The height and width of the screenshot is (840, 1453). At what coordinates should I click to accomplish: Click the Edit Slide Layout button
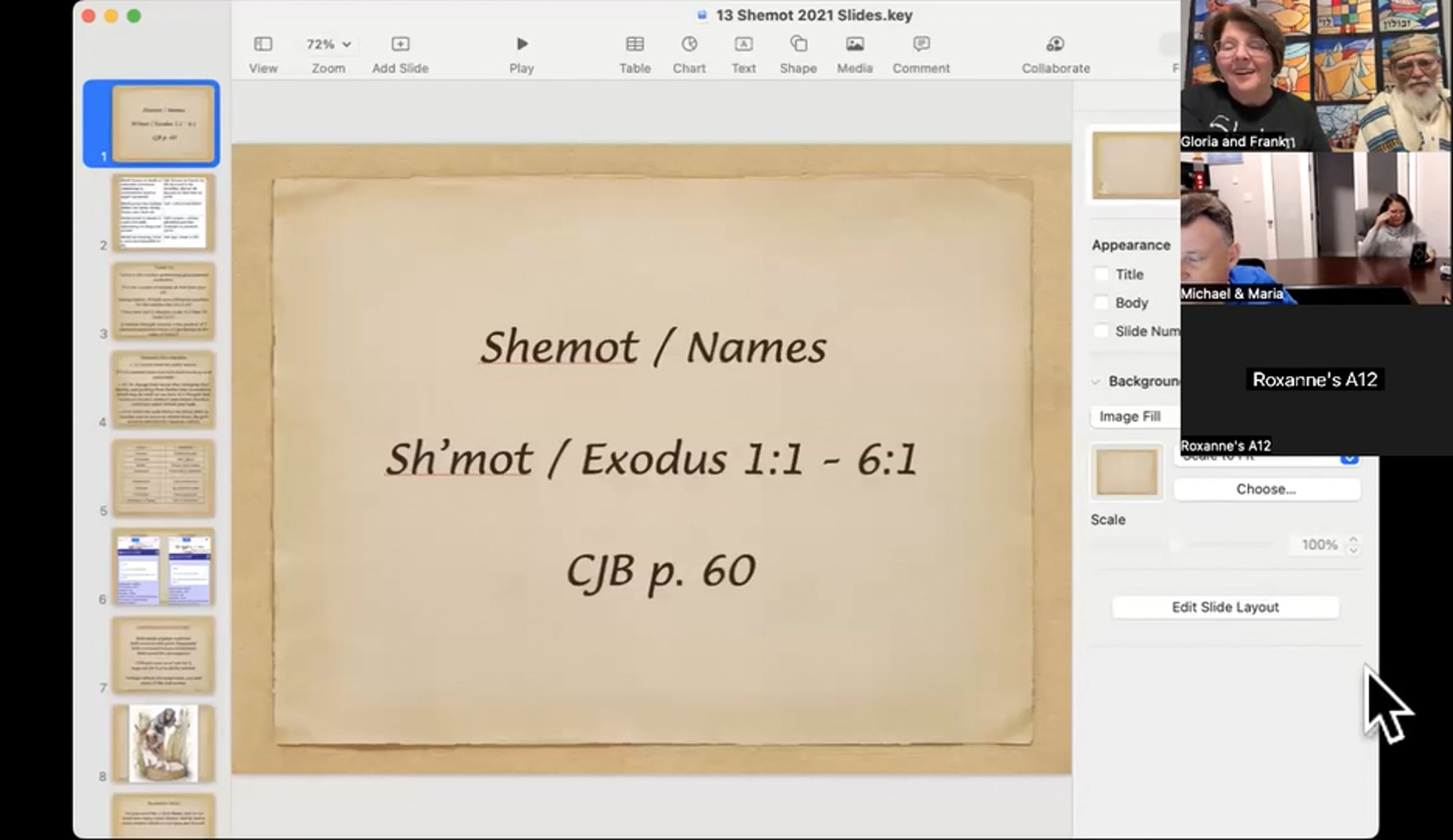1225,607
